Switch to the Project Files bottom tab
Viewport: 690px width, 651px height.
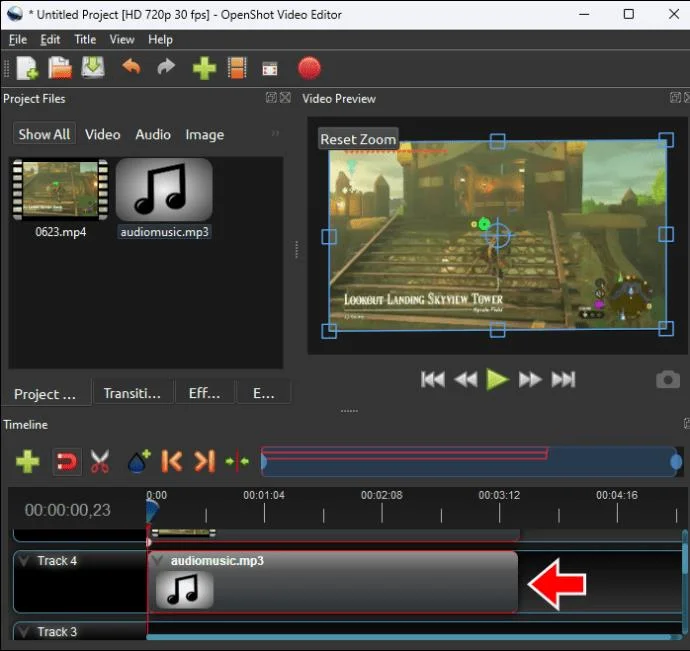pos(46,394)
